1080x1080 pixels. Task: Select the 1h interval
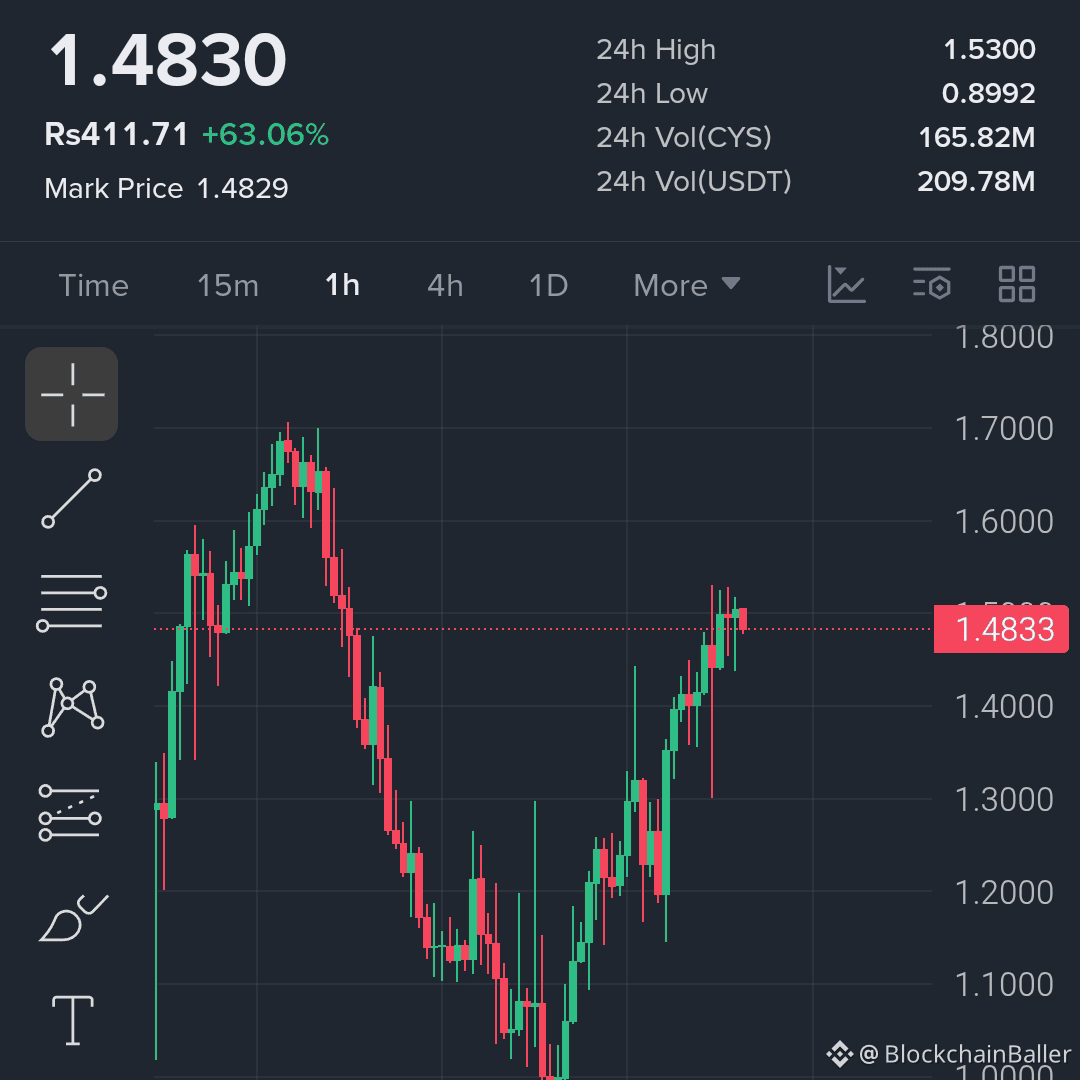[x=342, y=285]
